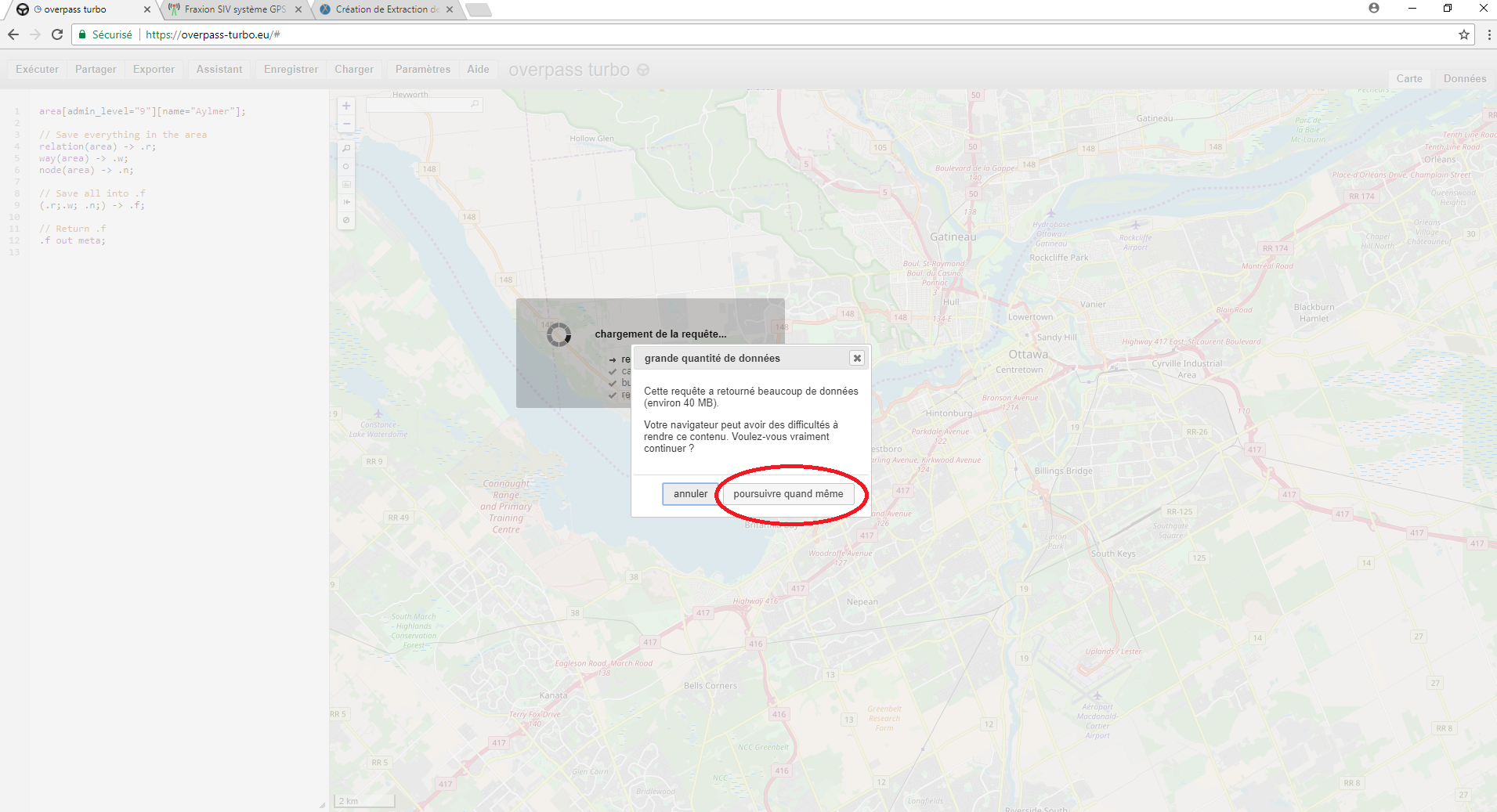Click the code line 'node(area) -> .n;'
The height and width of the screenshot is (812, 1497).
86,170
